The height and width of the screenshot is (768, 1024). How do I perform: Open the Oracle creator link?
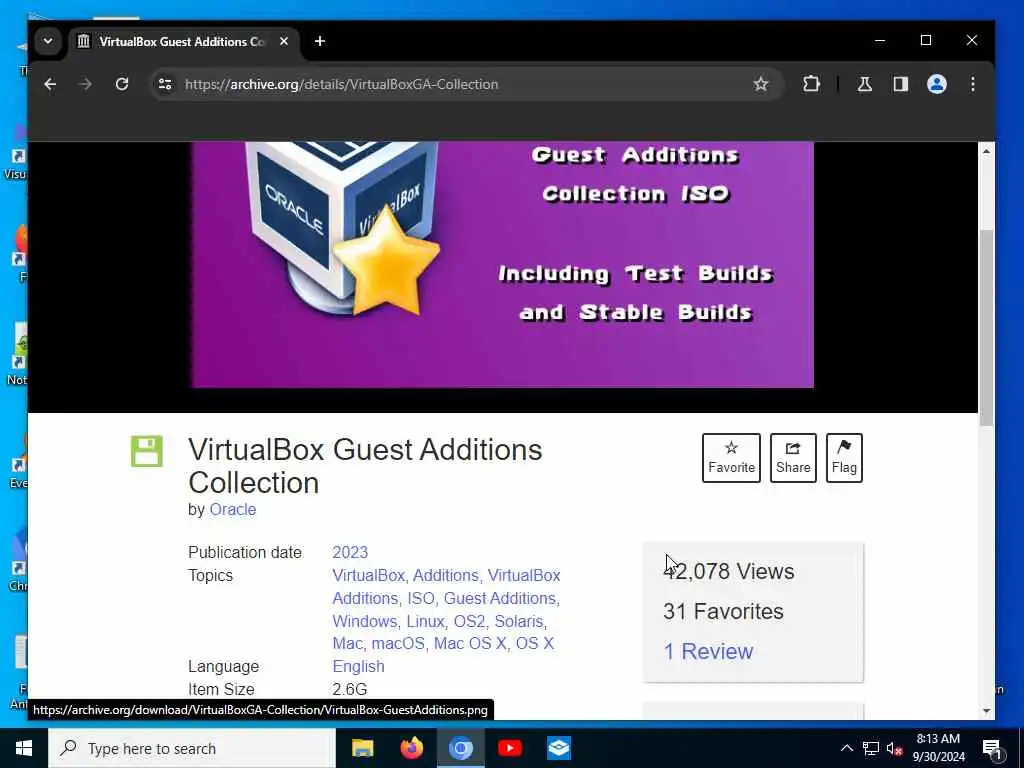pyautogui.click(x=232, y=509)
